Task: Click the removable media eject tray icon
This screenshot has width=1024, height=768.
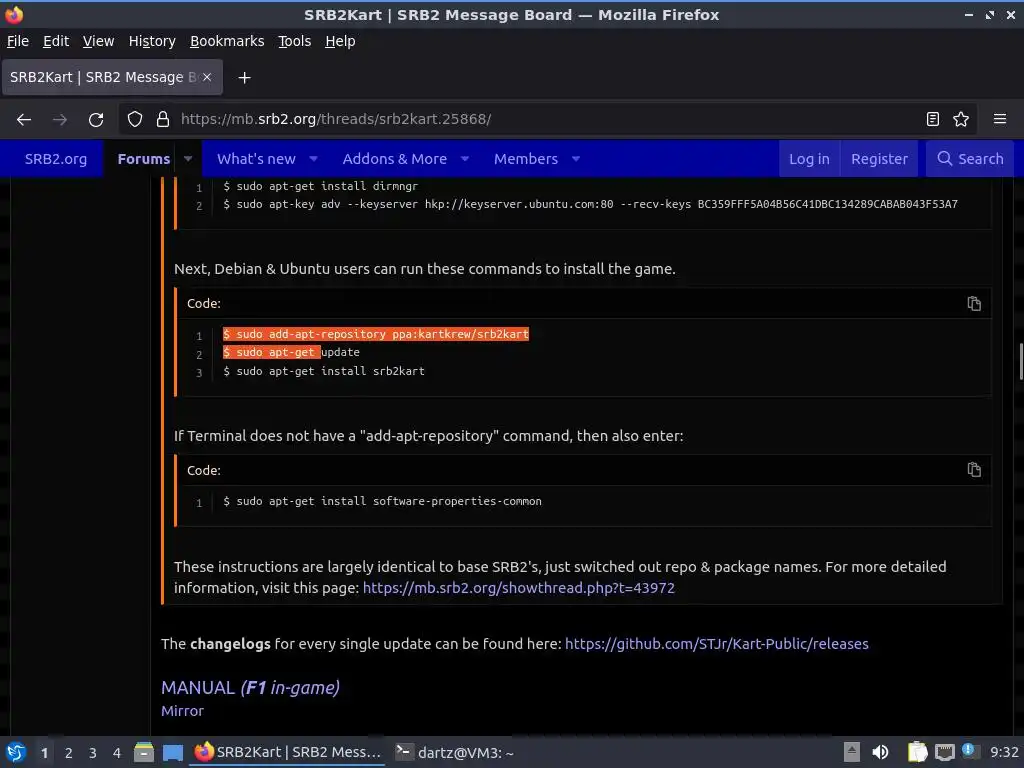Action: [x=851, y=752]
